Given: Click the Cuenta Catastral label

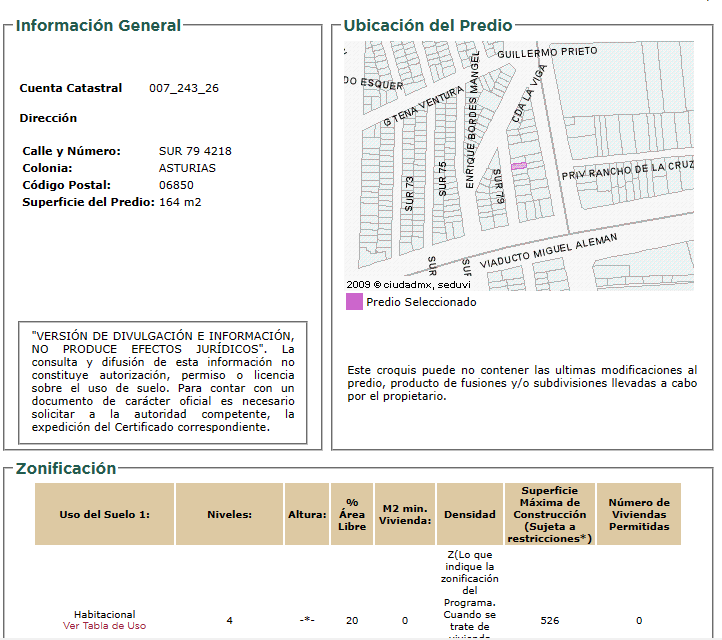Looking at the screenshot, I should pos(70,88).
